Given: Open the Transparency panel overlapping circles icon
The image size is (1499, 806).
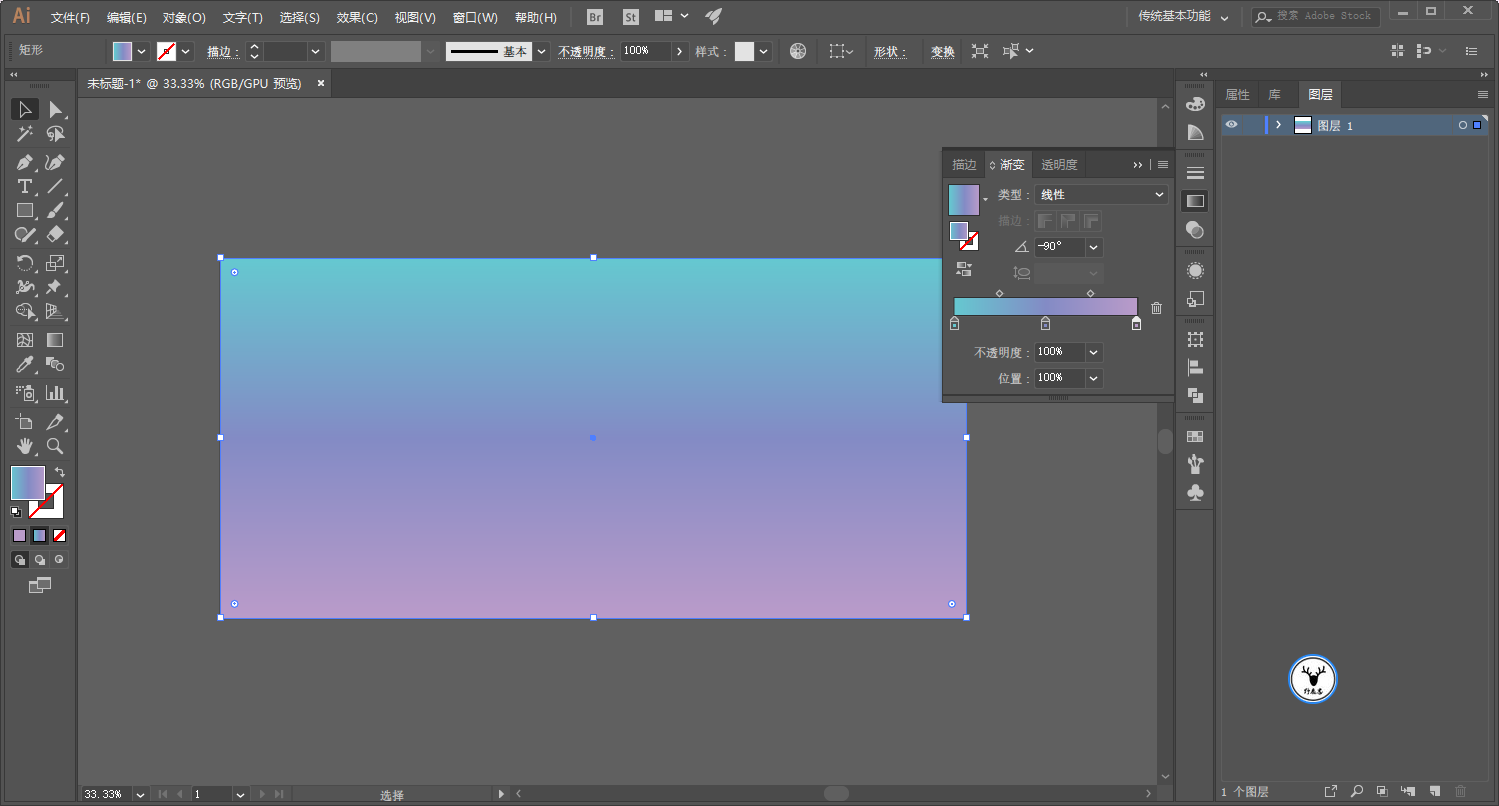Looking at the screenshot, I should (x=1195, y=230).
